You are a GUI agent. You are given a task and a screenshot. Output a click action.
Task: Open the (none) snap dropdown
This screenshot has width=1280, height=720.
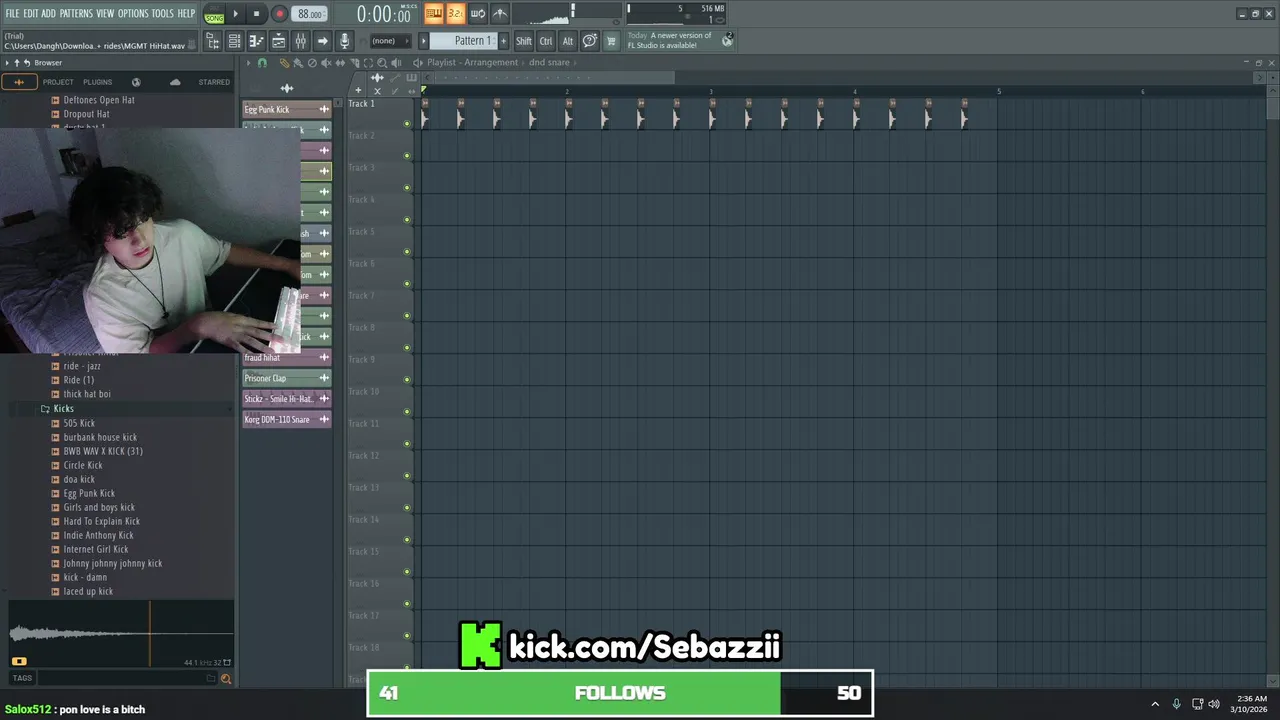[391, 41]
